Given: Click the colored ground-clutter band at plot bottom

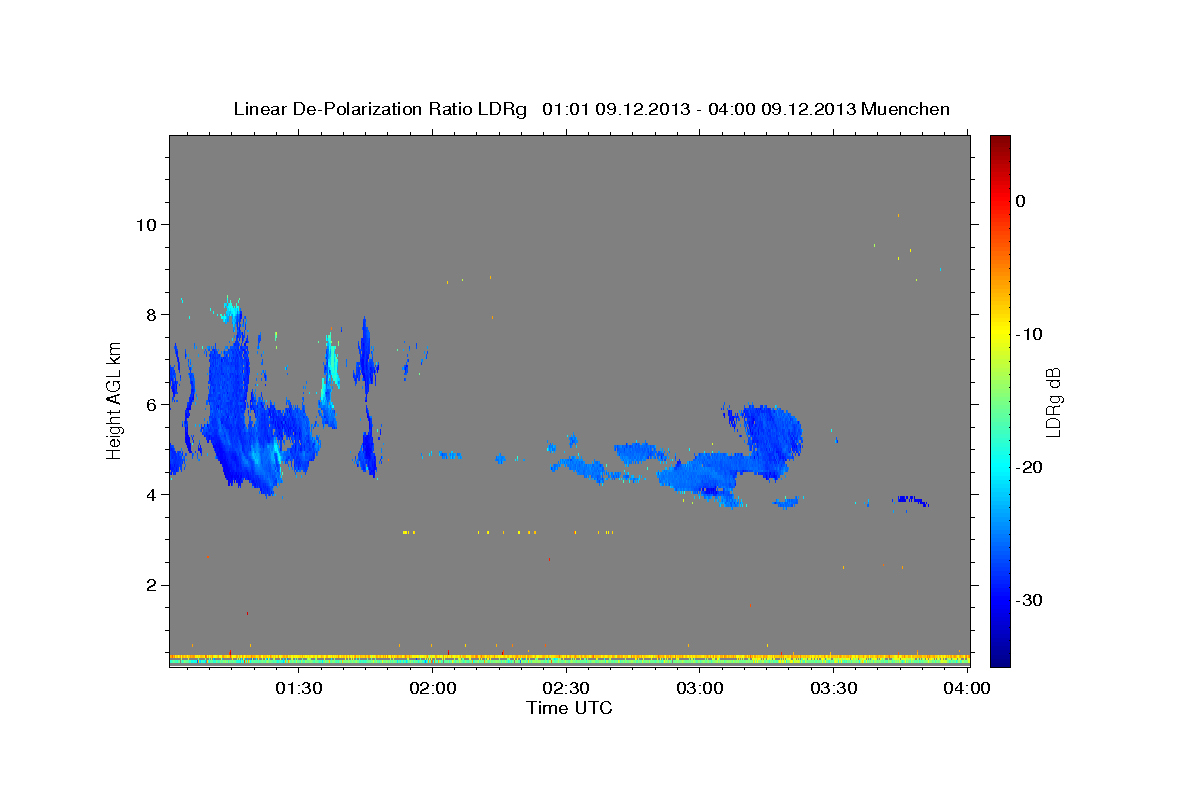Looking at the screenshot, I should pyautogui.click(x=569, y=660).
